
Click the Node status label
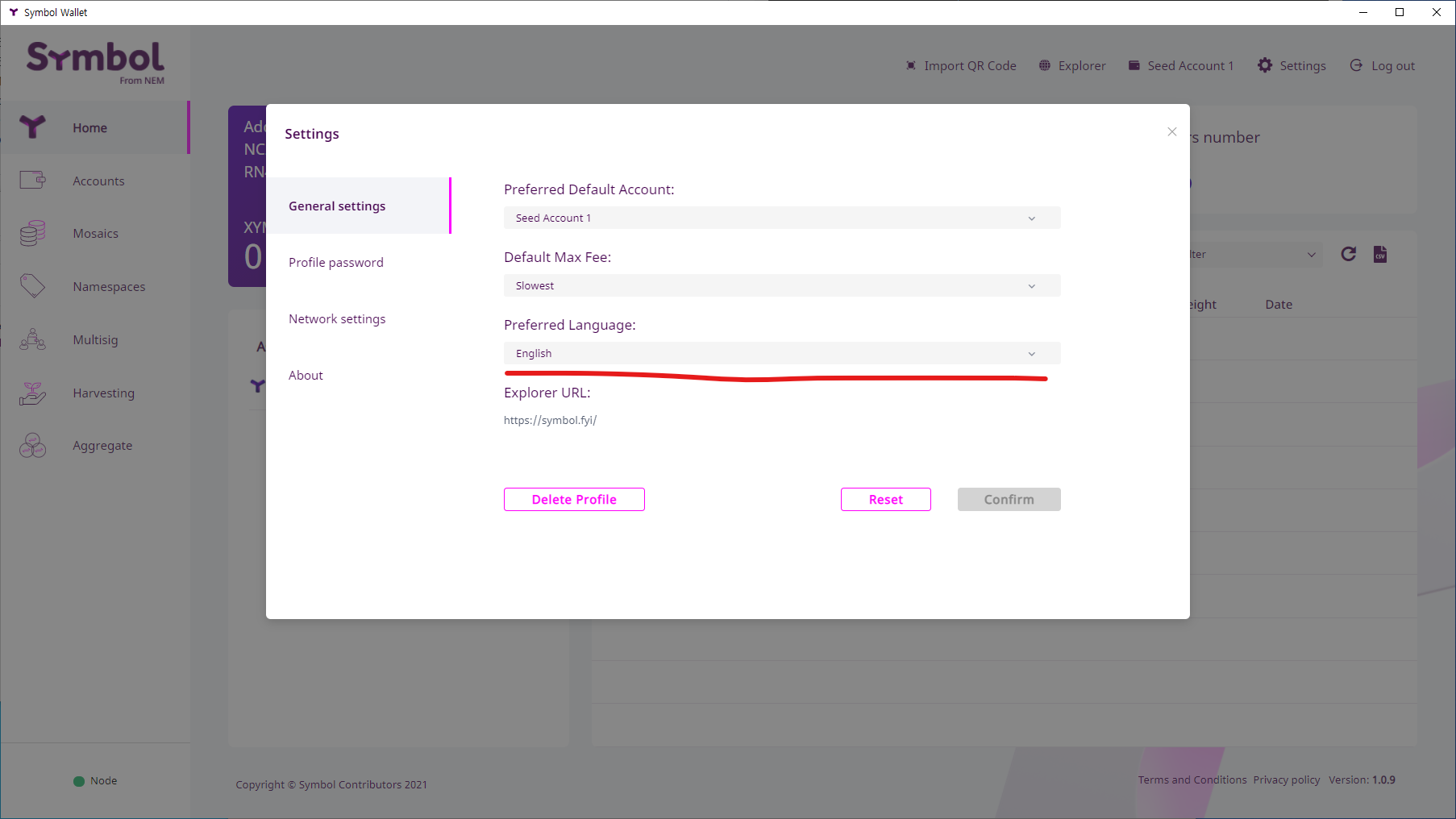point(104,780)
